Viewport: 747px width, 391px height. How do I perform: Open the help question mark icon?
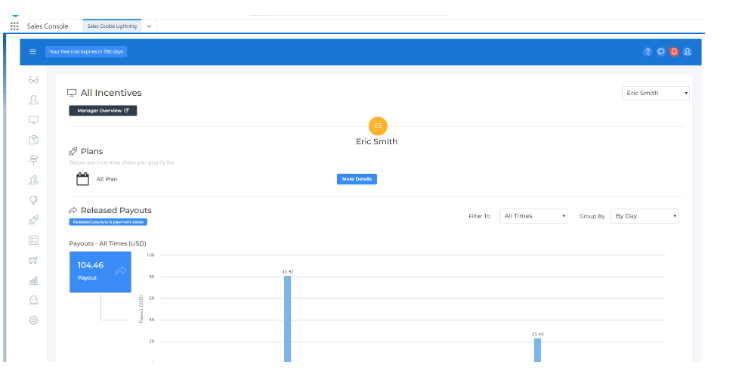tap(647, 52)
